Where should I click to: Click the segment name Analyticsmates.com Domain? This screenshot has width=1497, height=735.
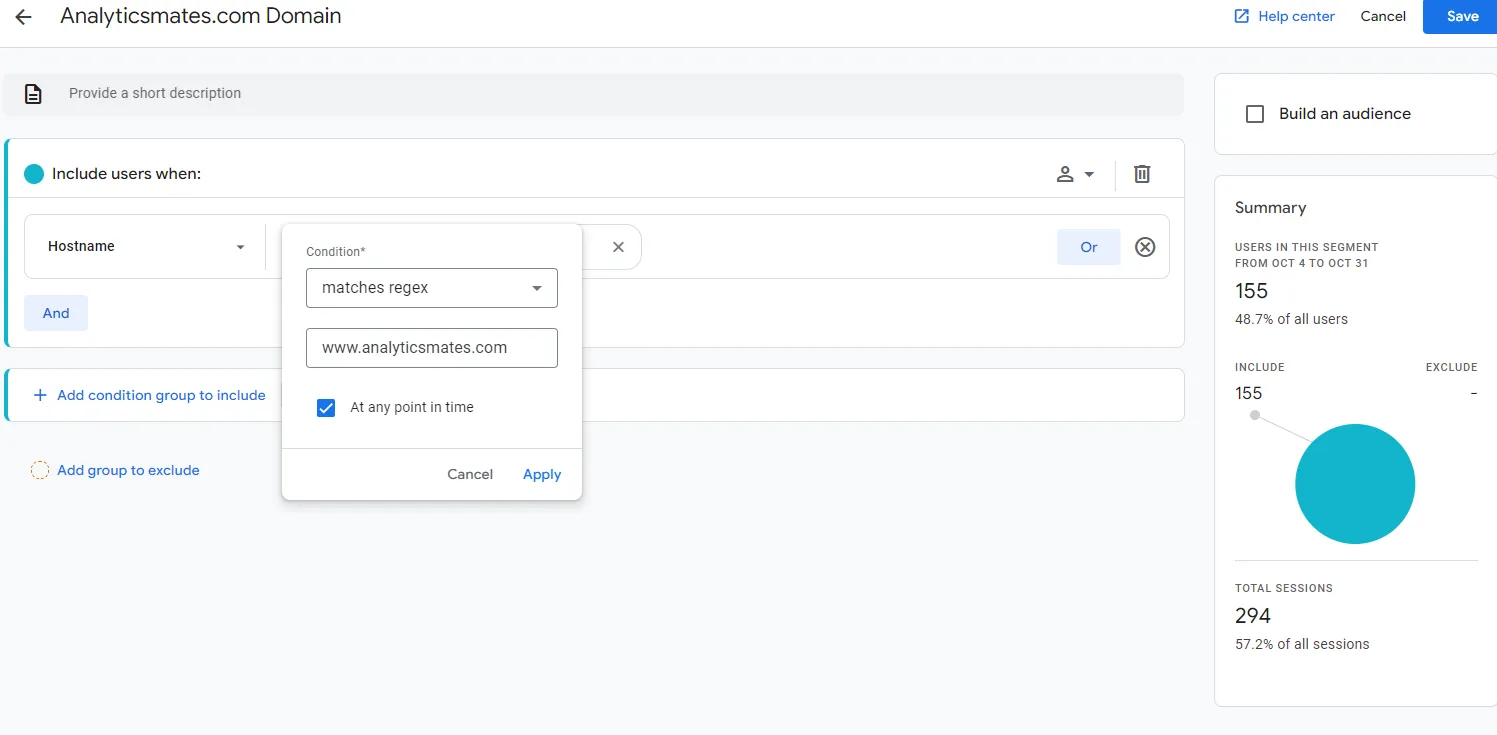[x=200, y=16]
